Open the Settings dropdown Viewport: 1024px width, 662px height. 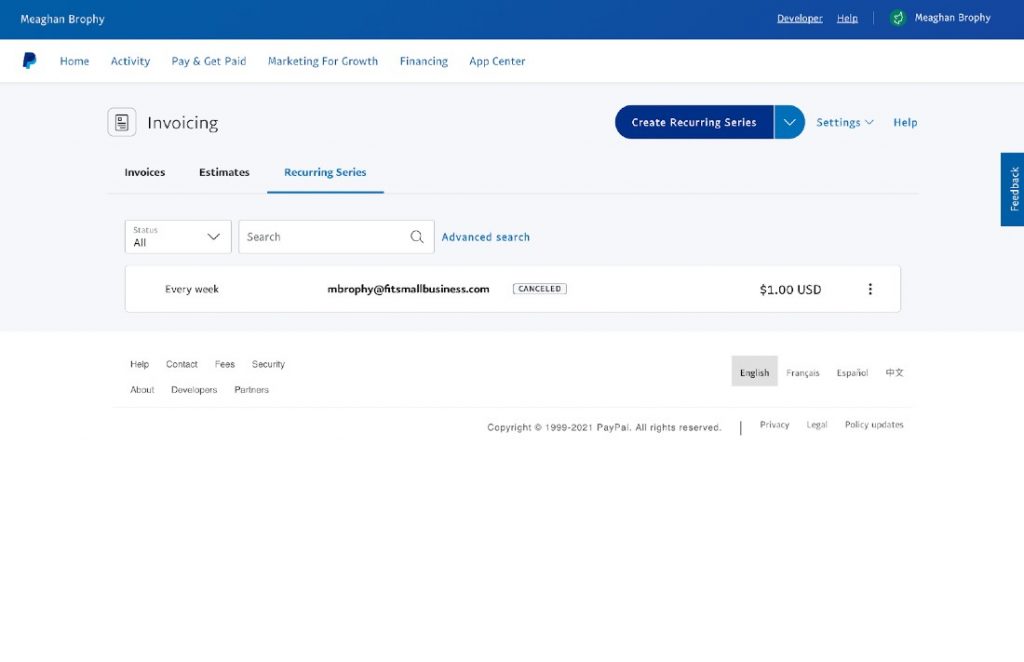coord(844,122)
